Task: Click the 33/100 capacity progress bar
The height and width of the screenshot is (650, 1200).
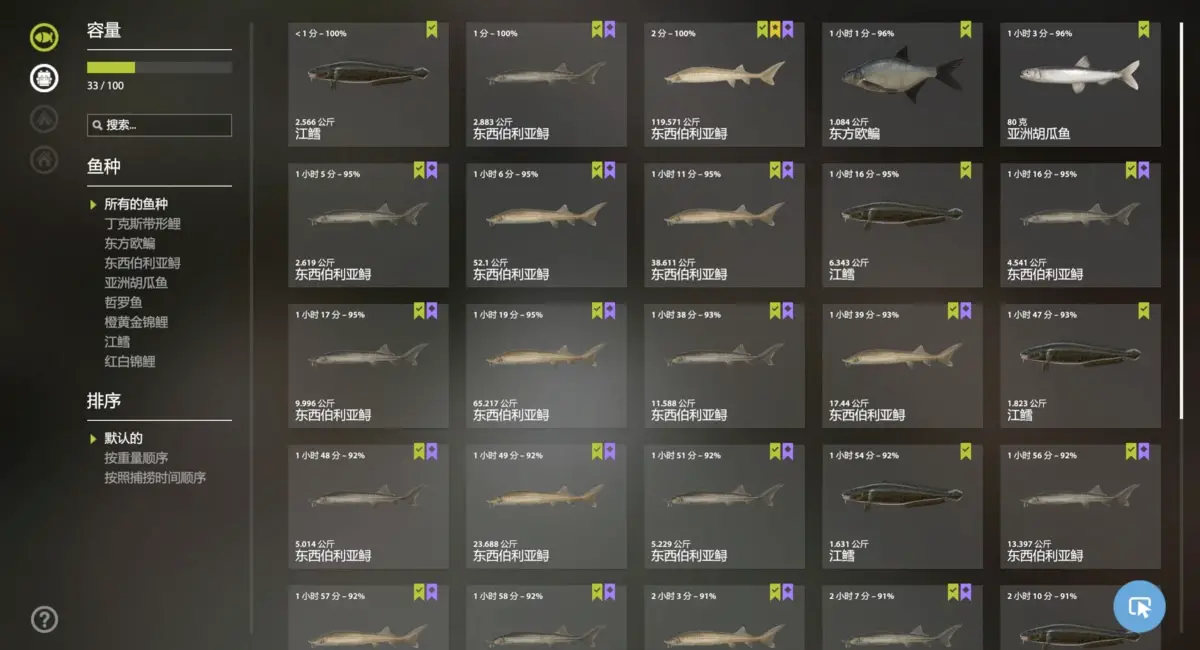Action: (159, 67)
